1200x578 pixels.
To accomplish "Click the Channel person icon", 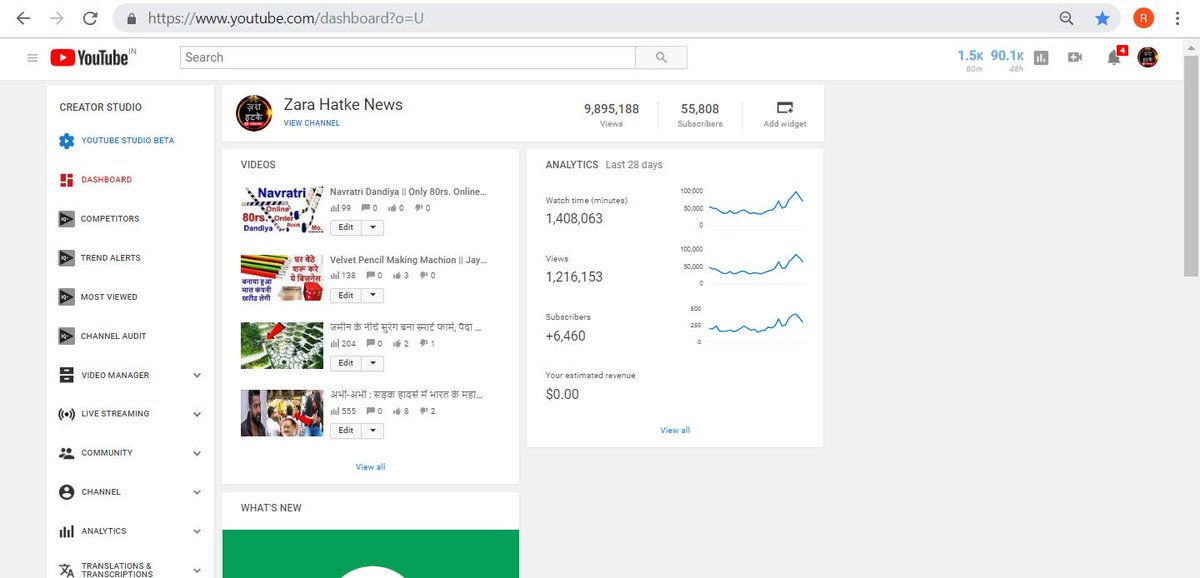I will pyautogui.click(x=67, y=492).
